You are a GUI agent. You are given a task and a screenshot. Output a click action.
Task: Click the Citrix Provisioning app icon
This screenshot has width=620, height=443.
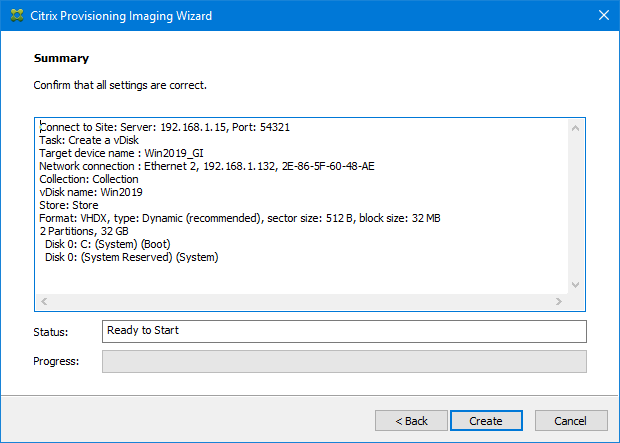point(17,15)
